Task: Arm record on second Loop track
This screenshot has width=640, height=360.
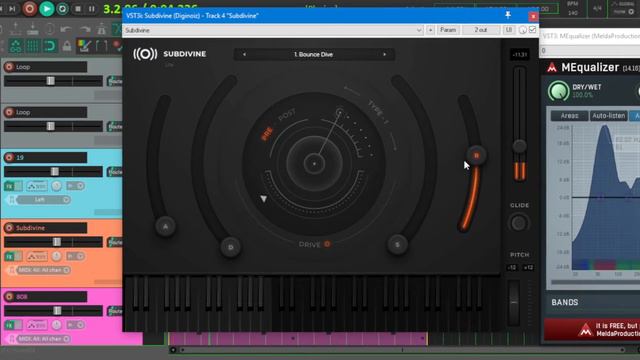Action: [x=9, y=112]
